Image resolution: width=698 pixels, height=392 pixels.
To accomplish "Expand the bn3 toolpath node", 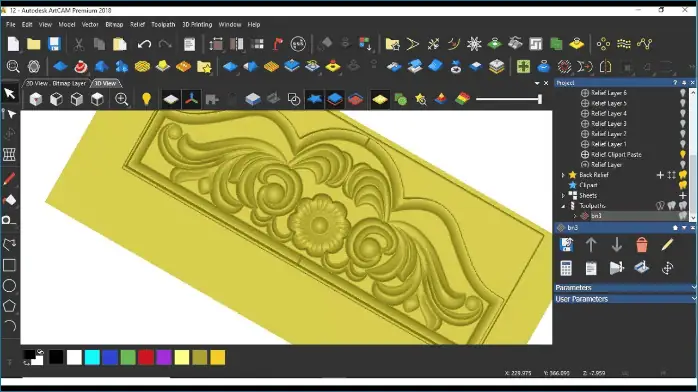I will click(575, 216).
